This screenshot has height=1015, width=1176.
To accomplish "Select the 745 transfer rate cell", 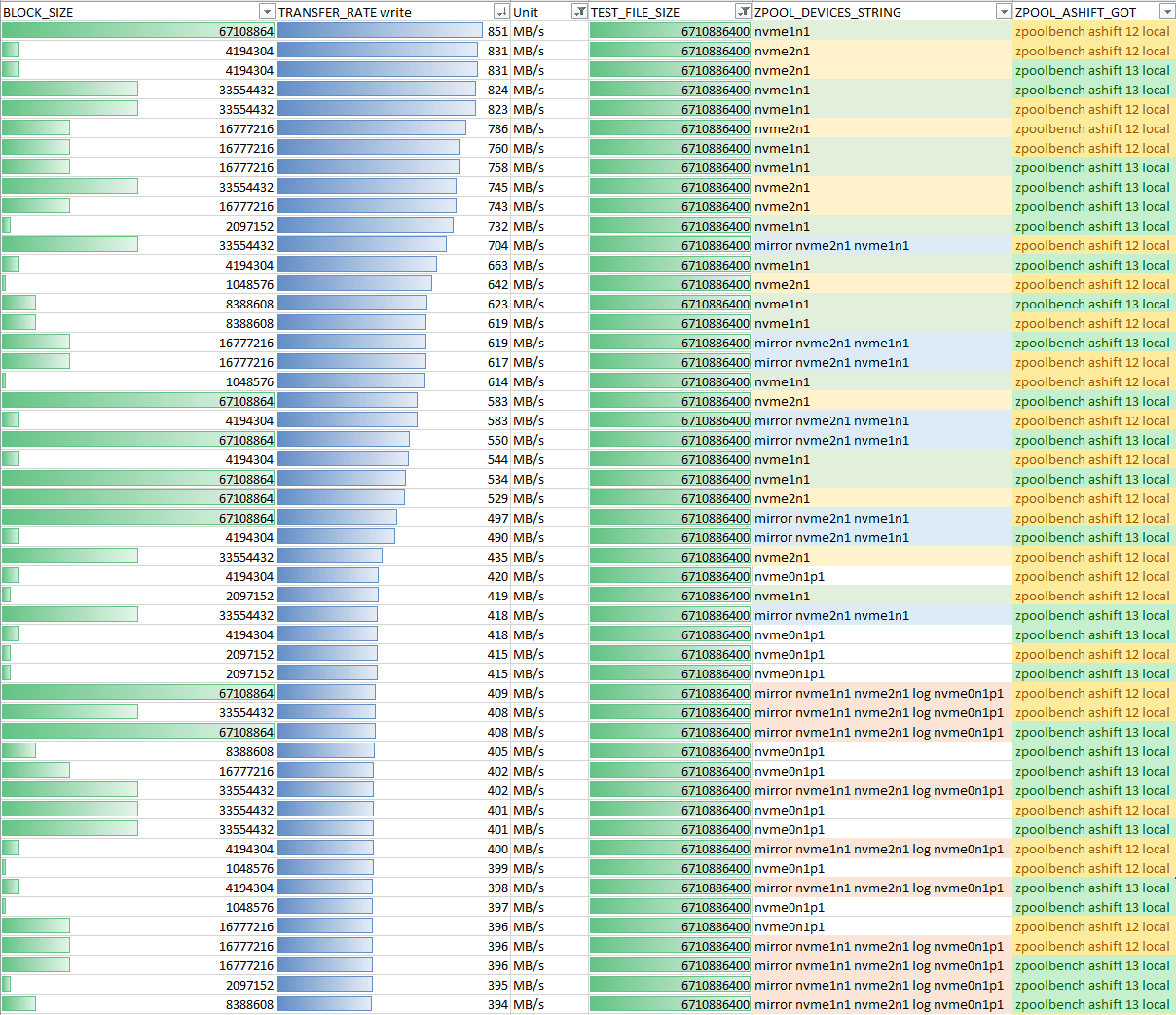I will pyautogui.click(x=393, y=187).
